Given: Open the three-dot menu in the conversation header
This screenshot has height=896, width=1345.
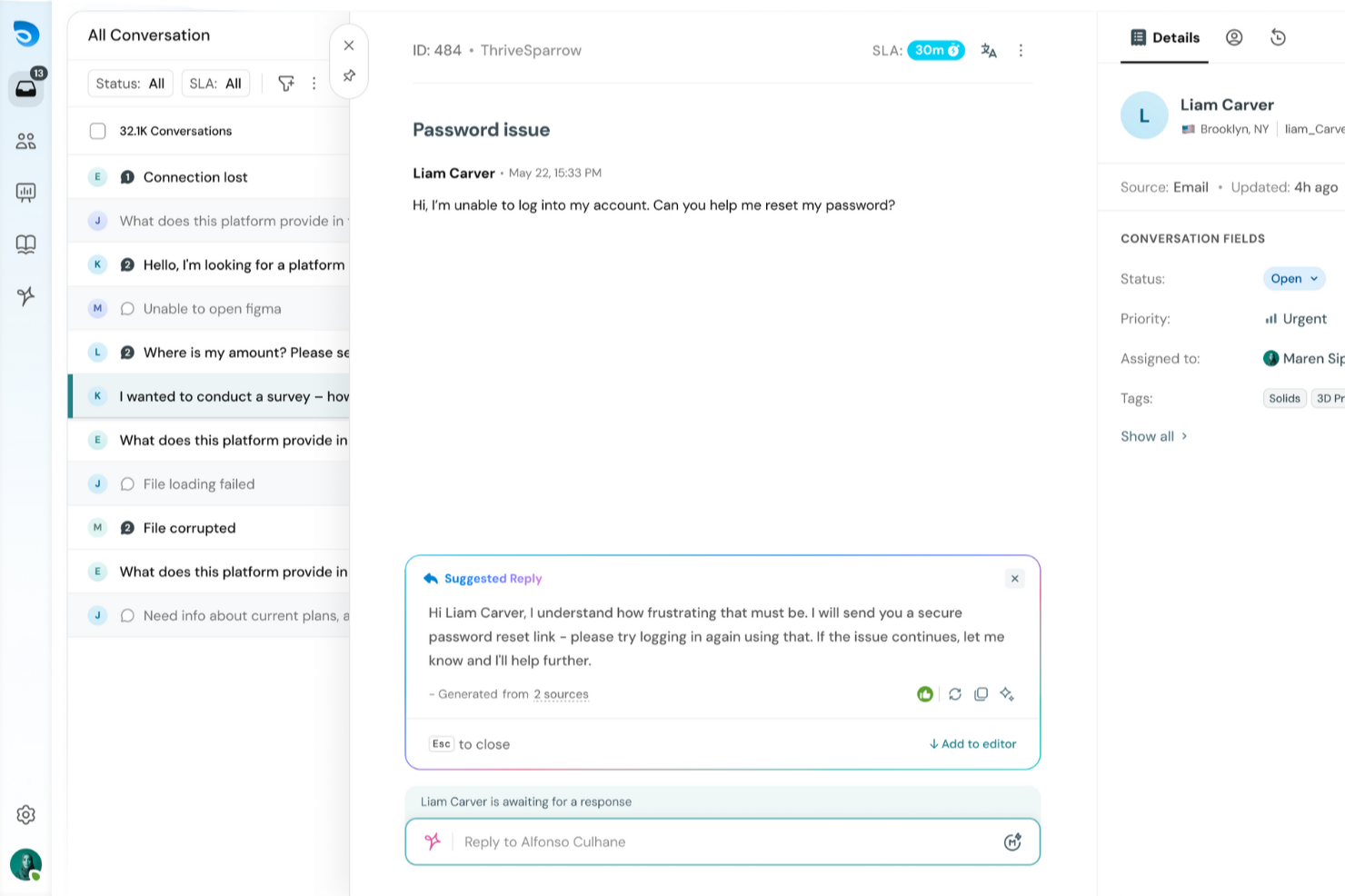Looking at the screenshot, I should [x=1021, y=50].
